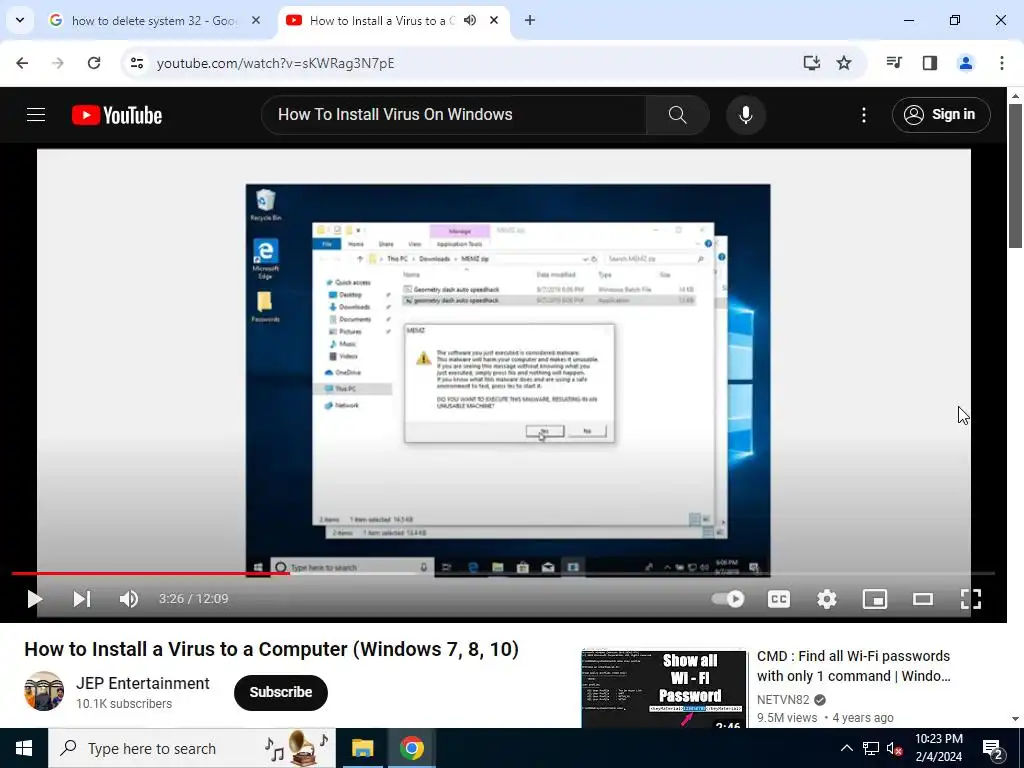Open the Windows Start menu
Screen dimensions: 1024x768
(24, 748)
